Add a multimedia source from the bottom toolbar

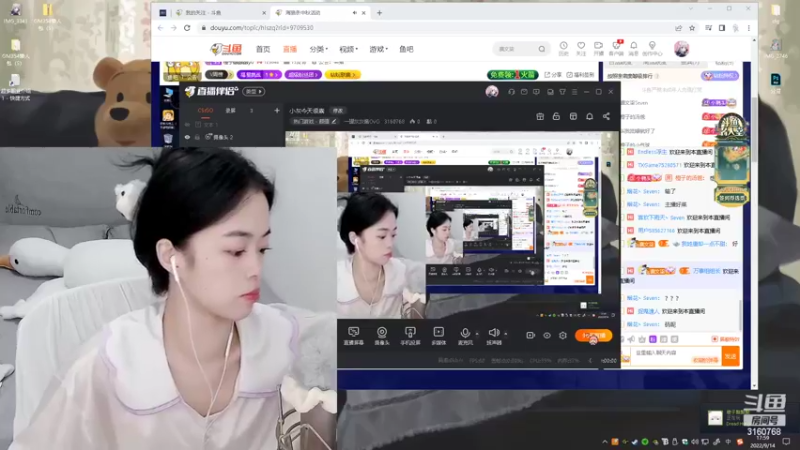438,336
